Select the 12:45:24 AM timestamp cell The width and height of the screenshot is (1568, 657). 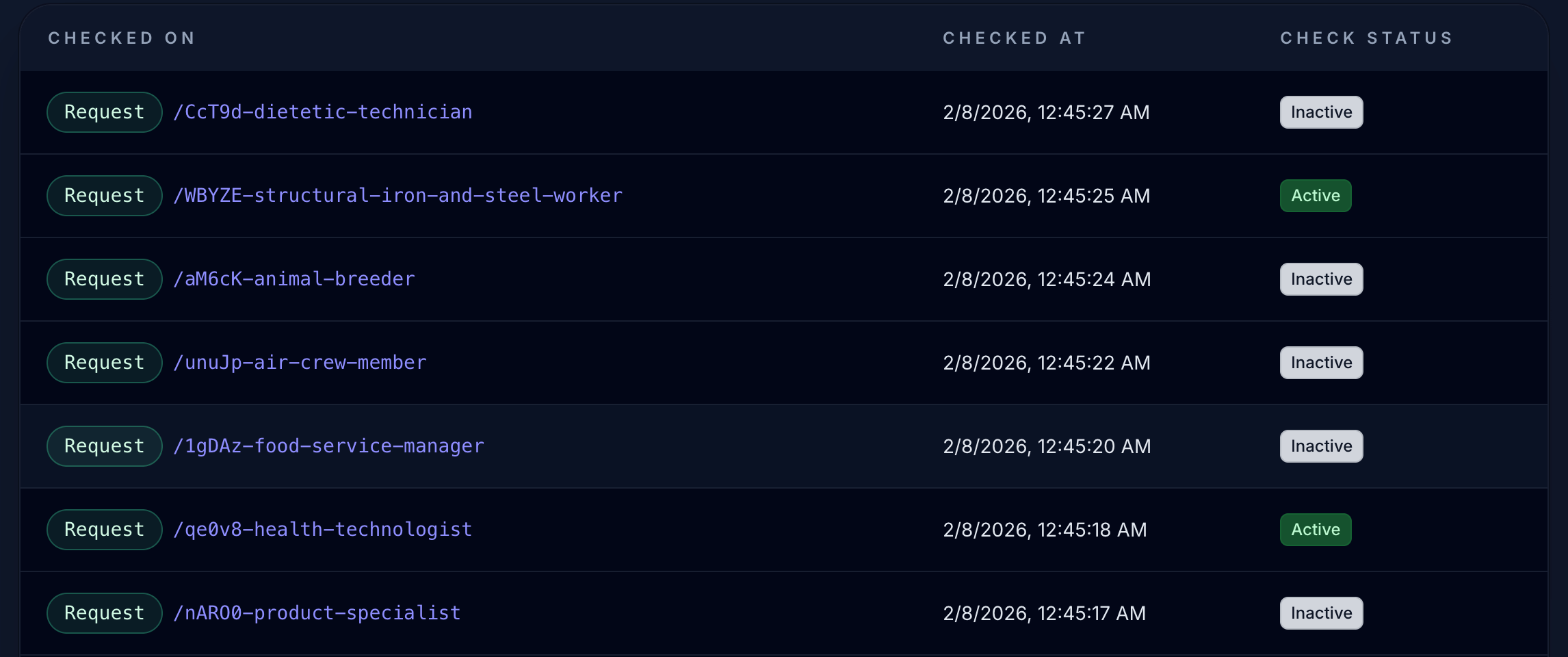tap(1047, 279)
